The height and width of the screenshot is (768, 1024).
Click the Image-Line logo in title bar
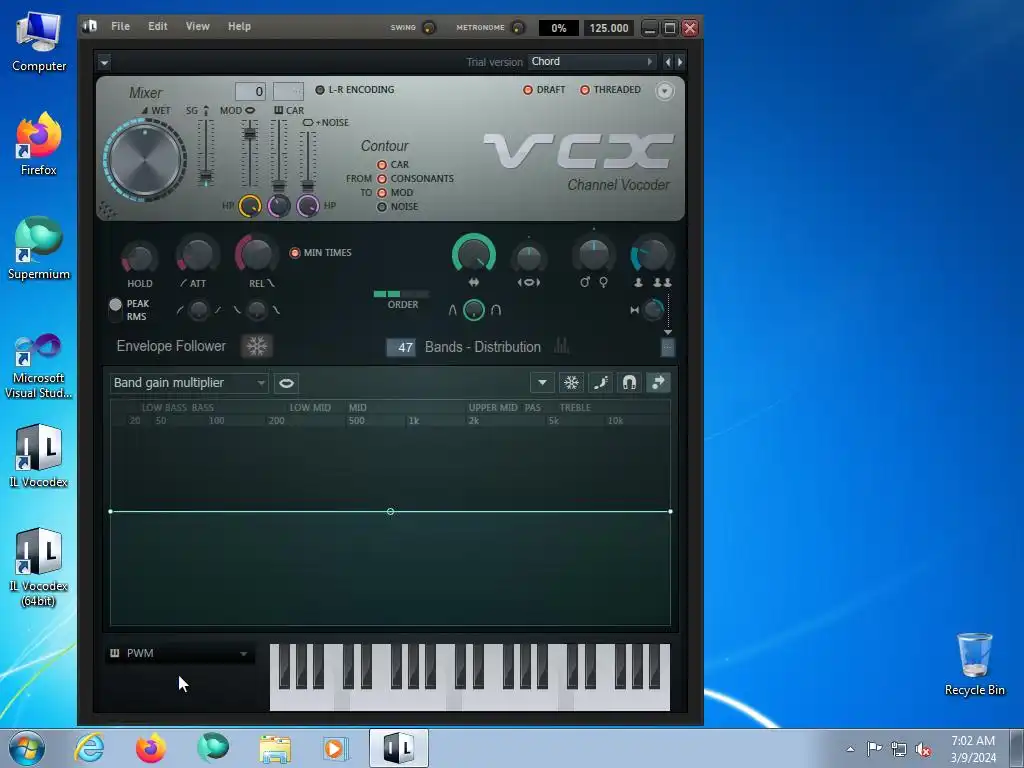[x=90, y=26]
